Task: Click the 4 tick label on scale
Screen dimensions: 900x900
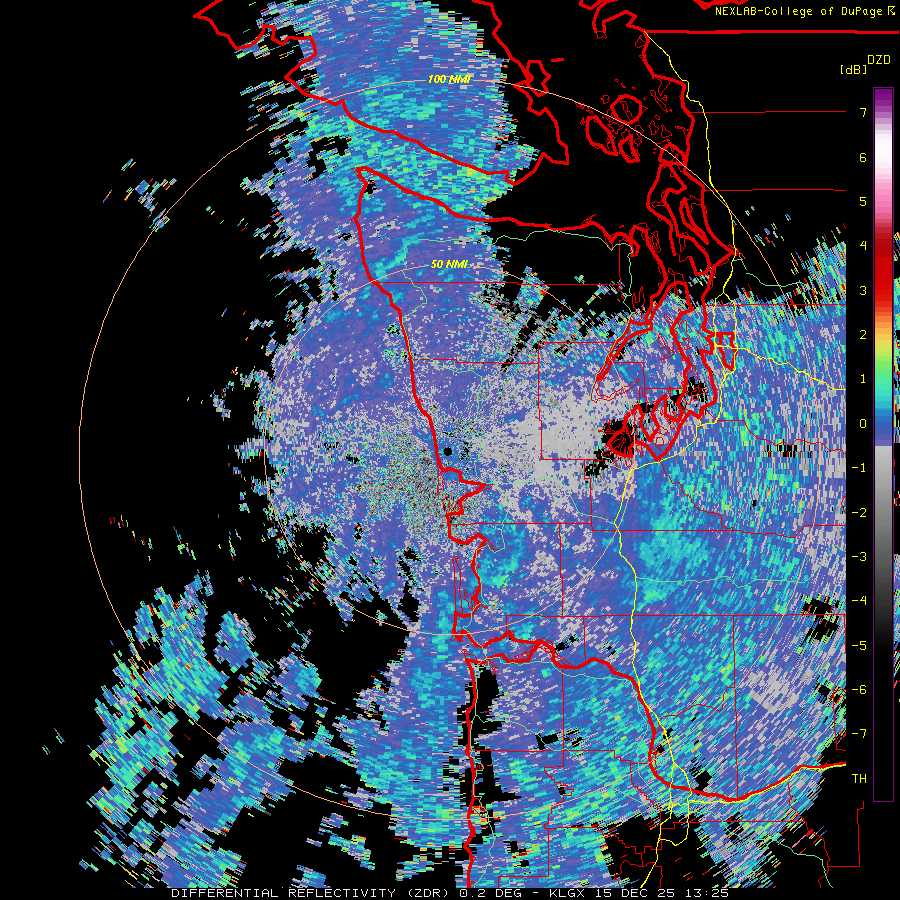Action: tap(863, 246)
